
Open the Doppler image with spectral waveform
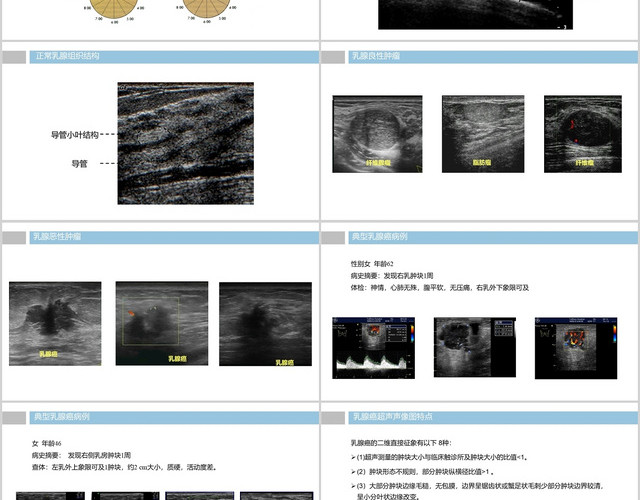[x=373, y=348]
